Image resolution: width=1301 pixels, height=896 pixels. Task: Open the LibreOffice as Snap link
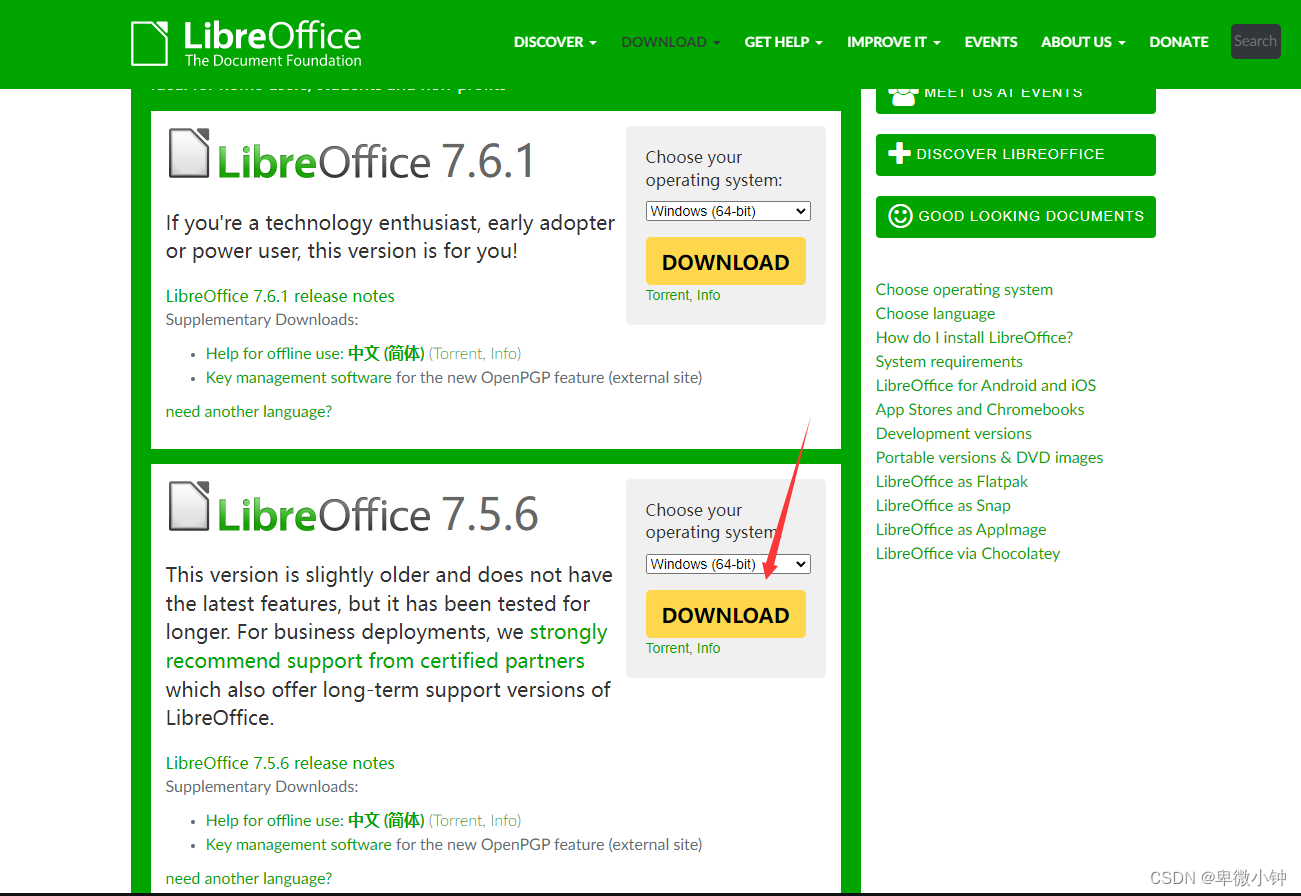coord(943,506)
